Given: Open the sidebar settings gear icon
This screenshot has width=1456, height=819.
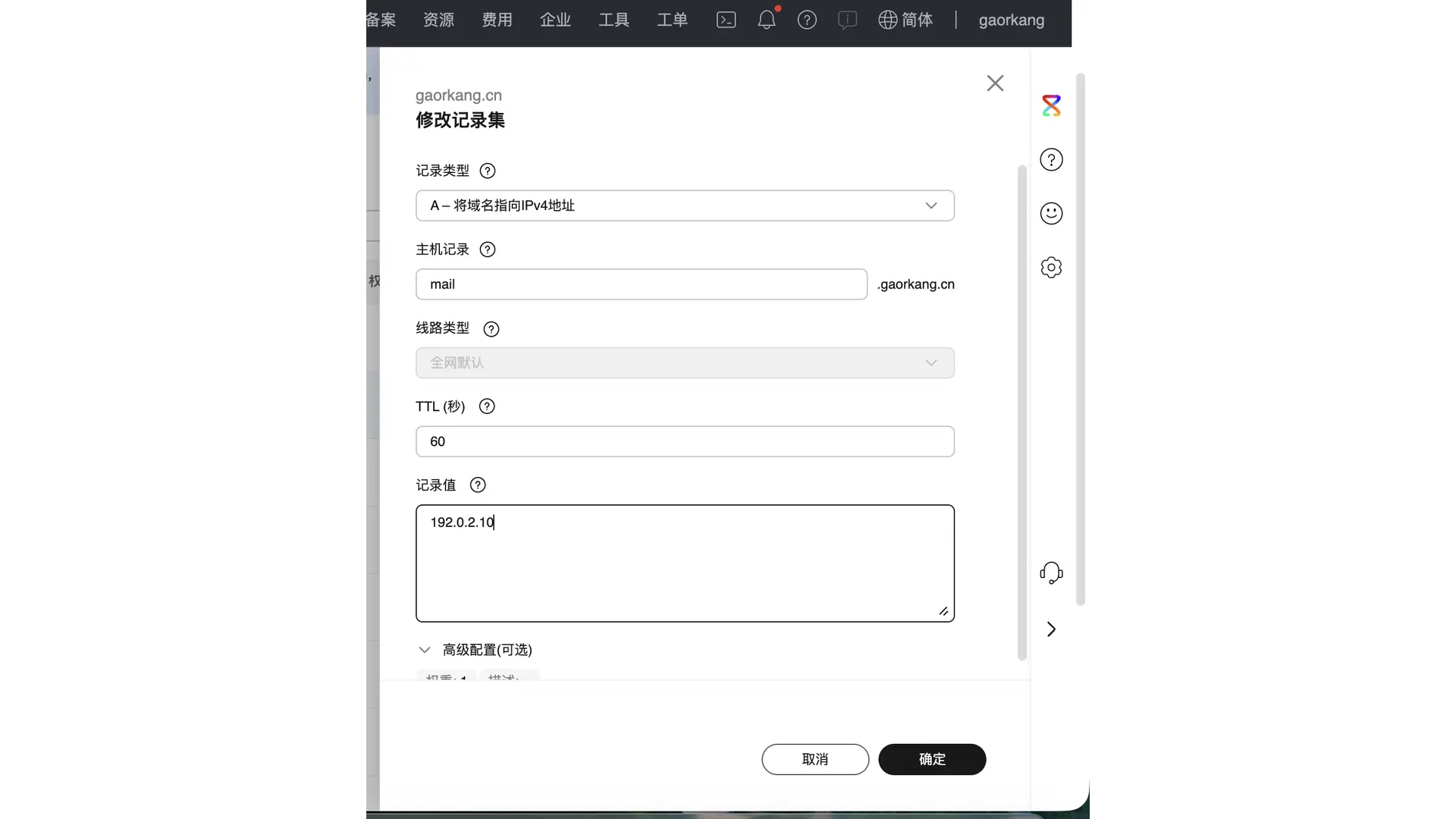Looking at the screenshot, I should (1051, 267).
